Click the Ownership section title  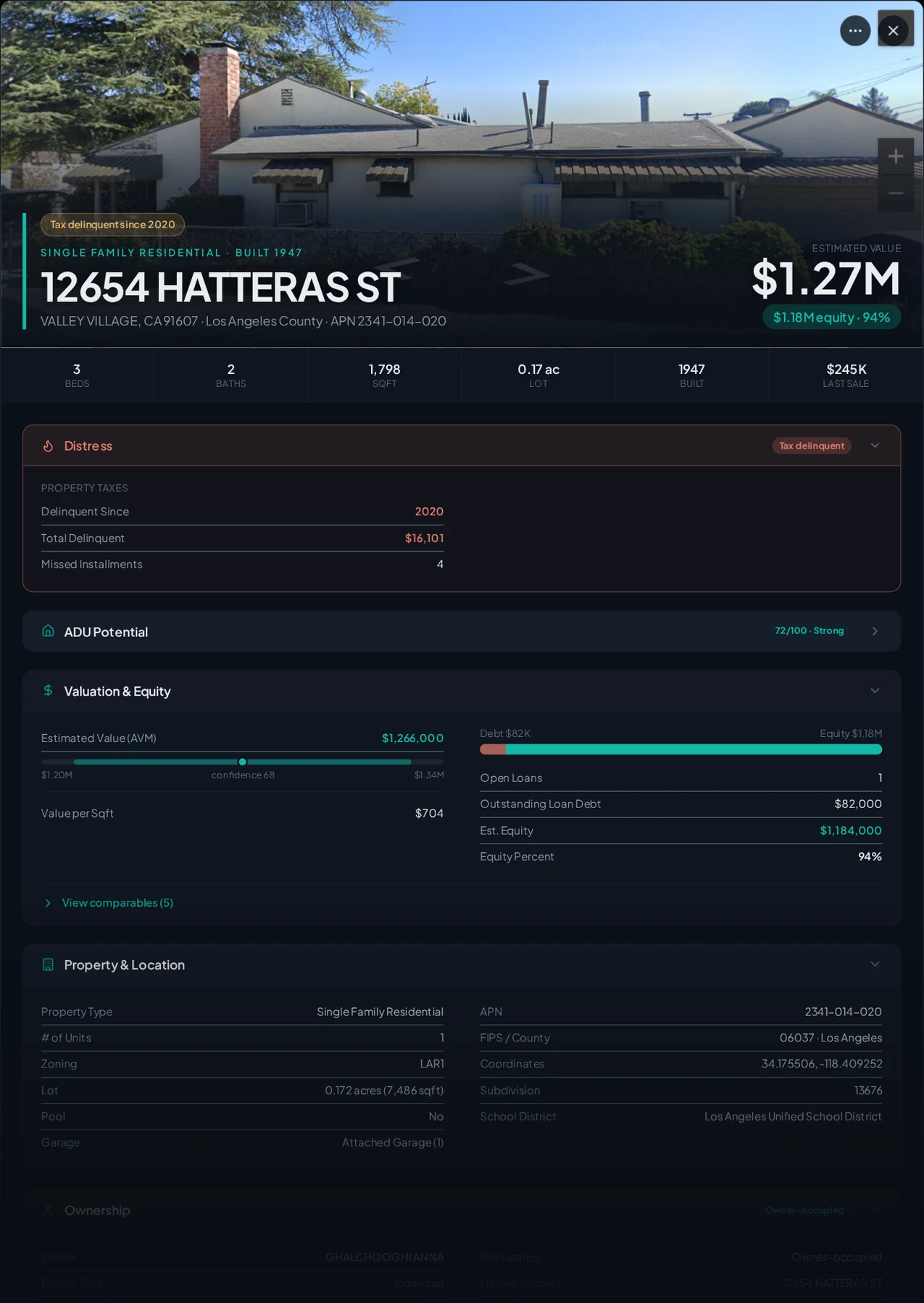pos(97,1210)
